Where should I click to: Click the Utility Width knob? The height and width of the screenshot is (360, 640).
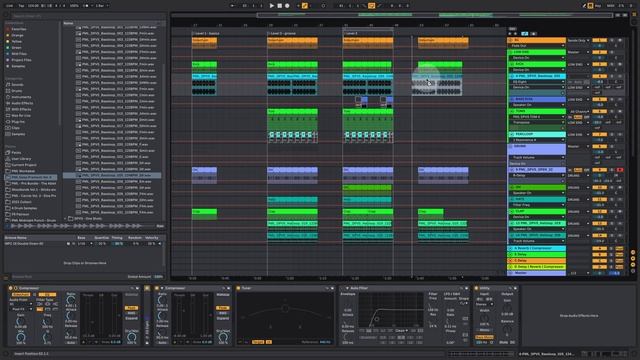[x=484, y=318]
